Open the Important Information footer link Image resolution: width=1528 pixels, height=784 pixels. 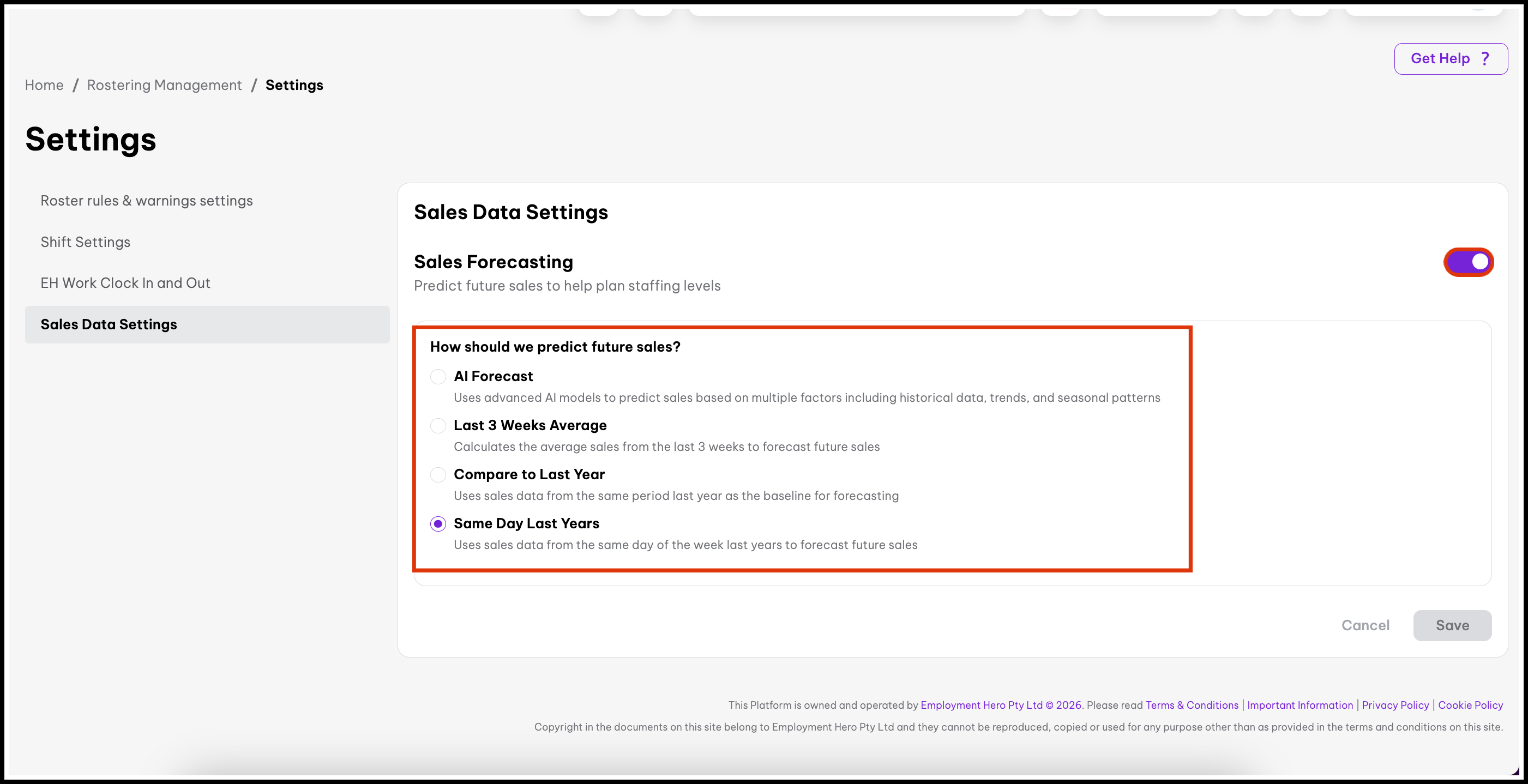(1300, 704)
